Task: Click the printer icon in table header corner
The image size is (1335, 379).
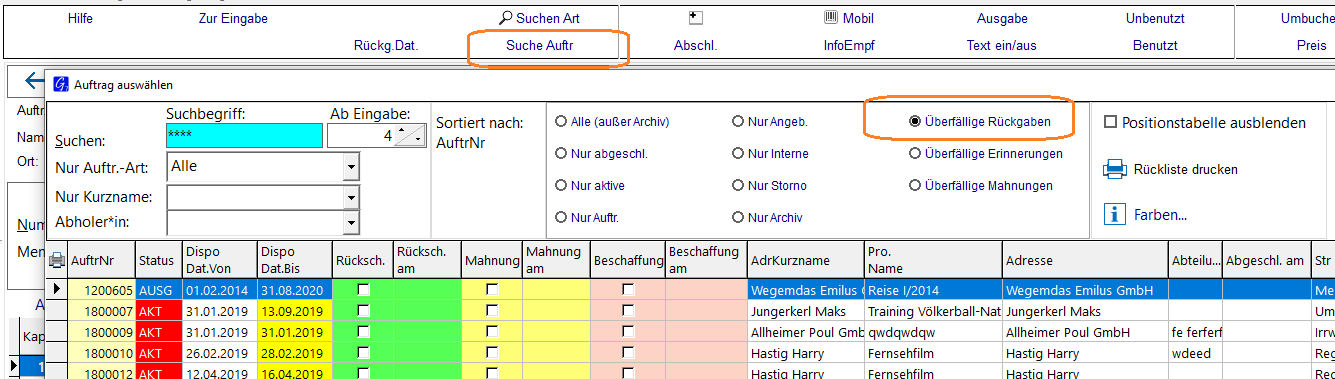Action: pyautogui.click(x=56, y=260)
